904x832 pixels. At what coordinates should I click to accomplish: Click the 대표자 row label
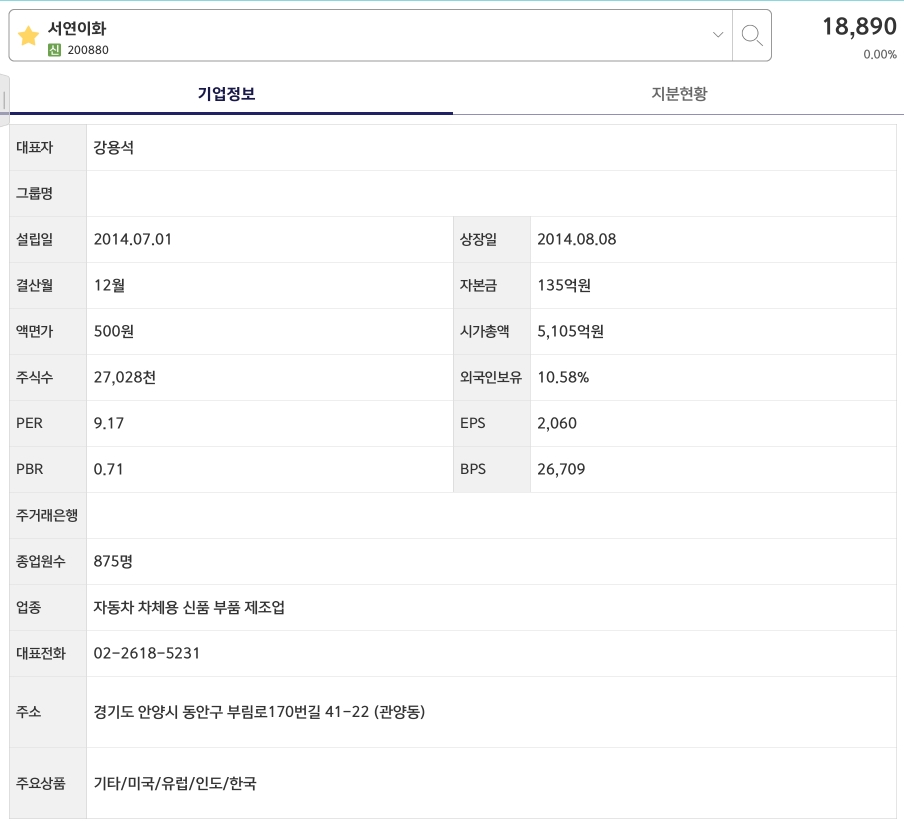click(35, 148)
